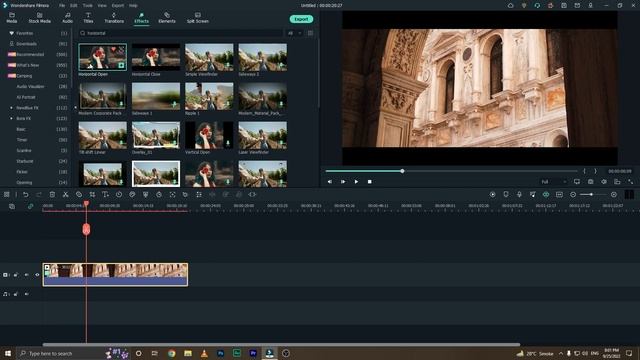Mute the audio track
The width and height of the screenshot is (640, 360).
(x=27, y=294)
